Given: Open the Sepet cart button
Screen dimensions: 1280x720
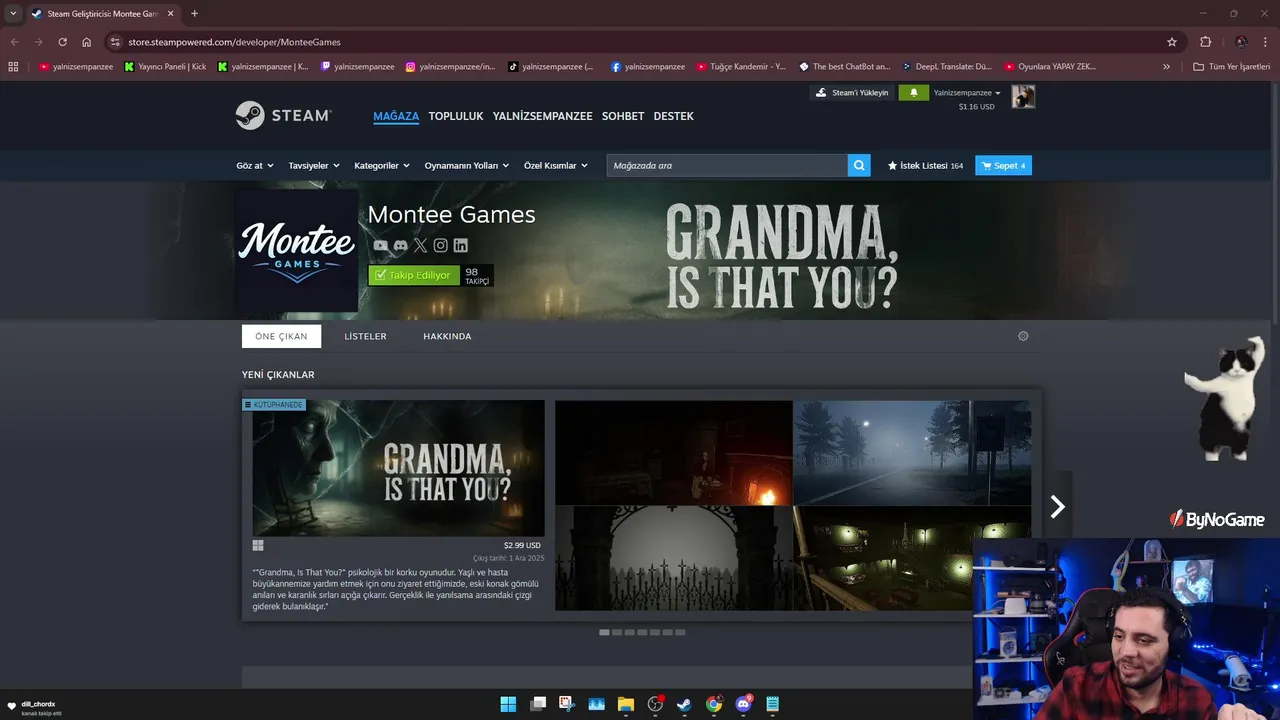Looking at the screenshot, I should pyautogui.click(x=1003, y=165).
